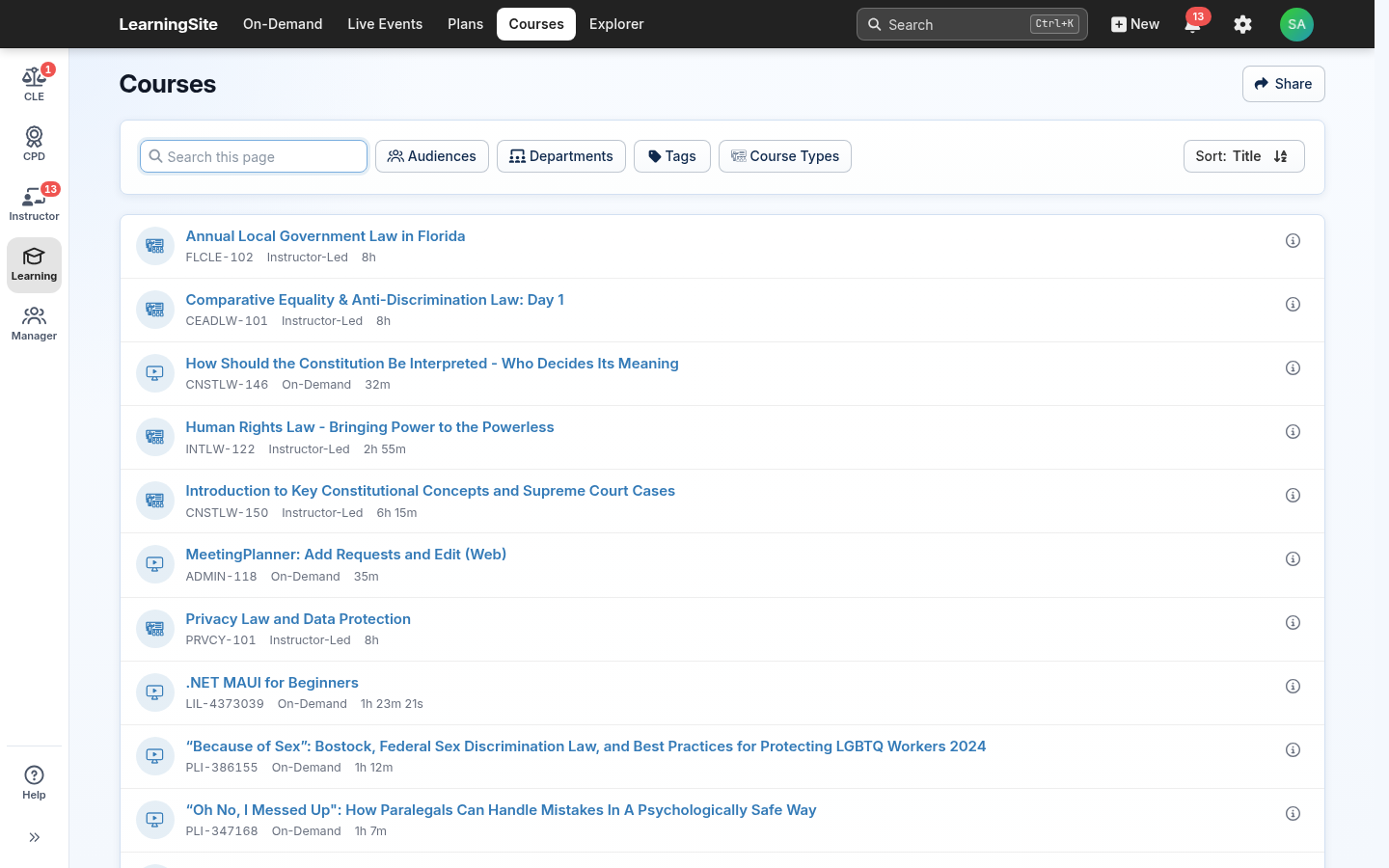Open the Manager sidebar section
Image resolution: width=1389 pixels, height=868 pixels.
click(34, 324)
